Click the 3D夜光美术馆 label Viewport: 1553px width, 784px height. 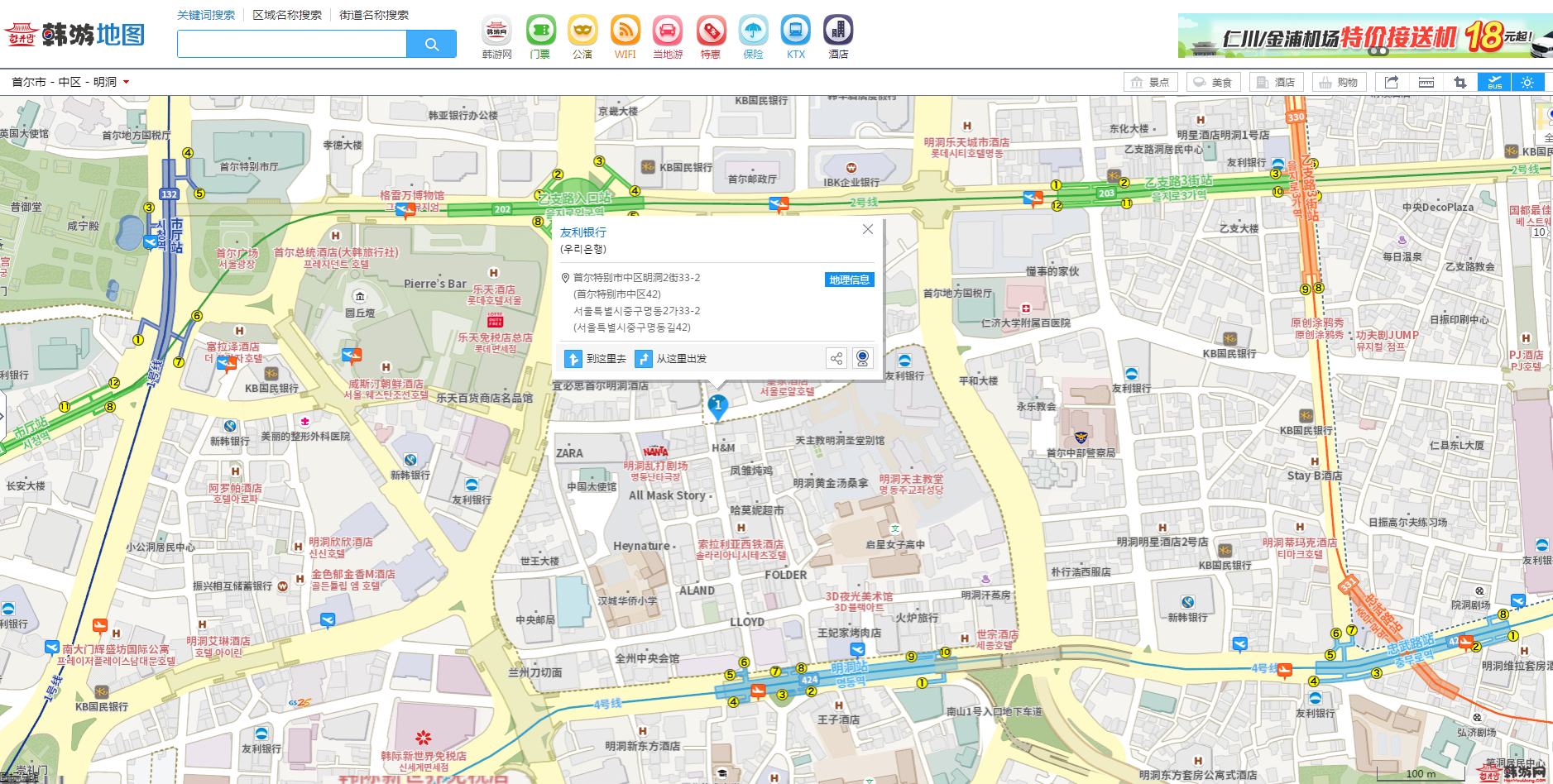(x=859, y=596)
